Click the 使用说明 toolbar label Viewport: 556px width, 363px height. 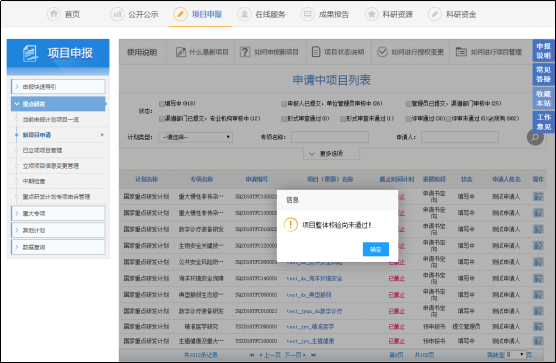(142, 52)
